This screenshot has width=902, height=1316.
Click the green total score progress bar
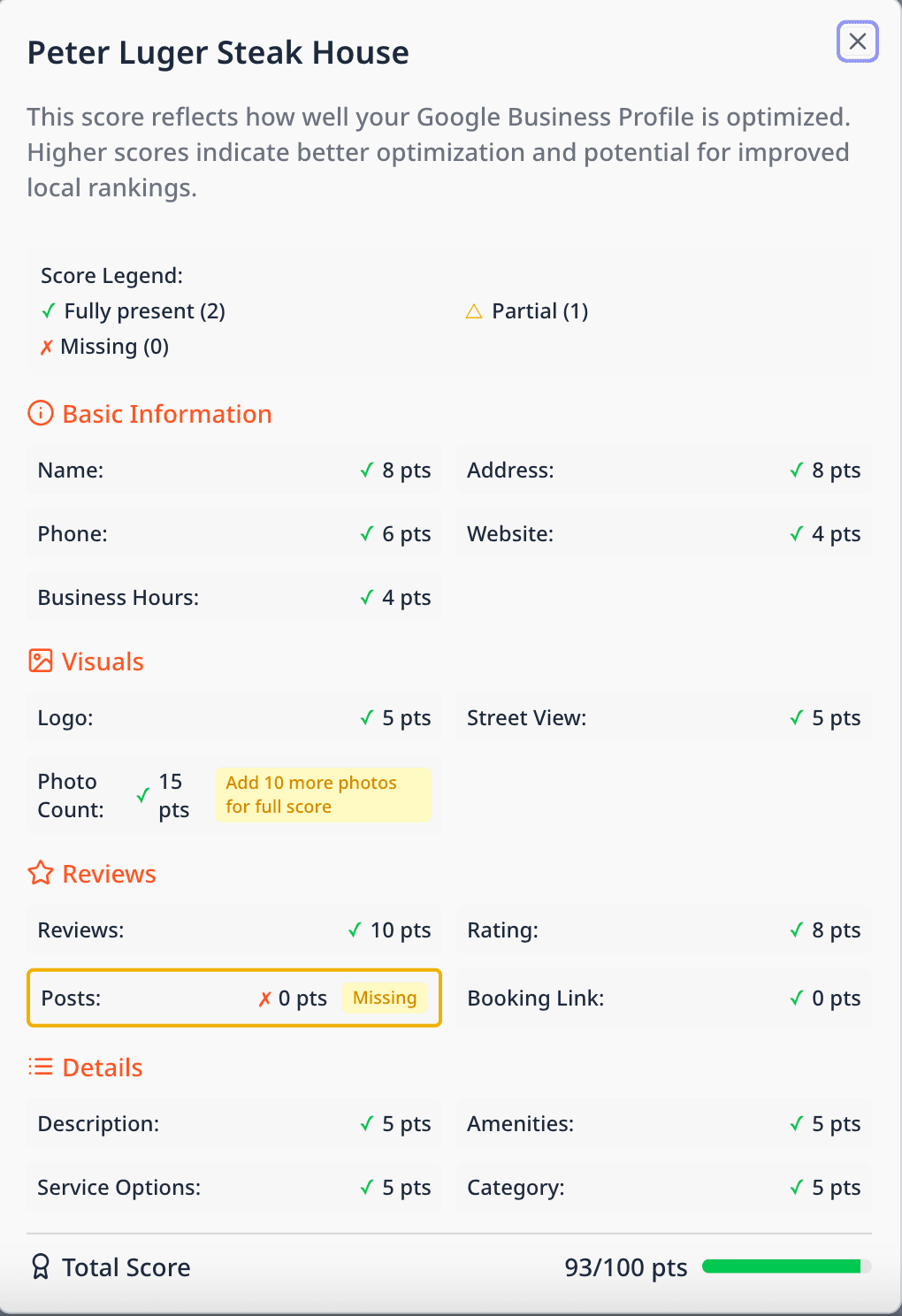coord(787,1266)
